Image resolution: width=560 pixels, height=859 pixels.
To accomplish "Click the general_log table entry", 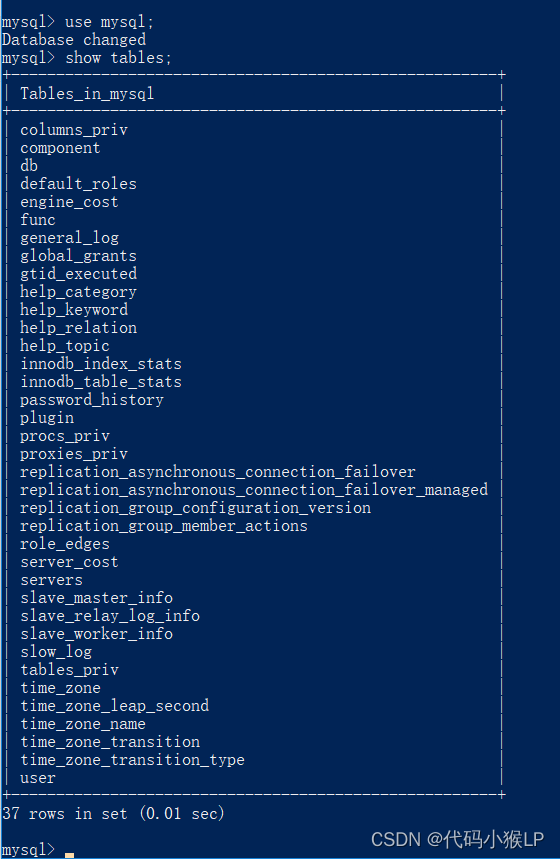I will 70,238.
